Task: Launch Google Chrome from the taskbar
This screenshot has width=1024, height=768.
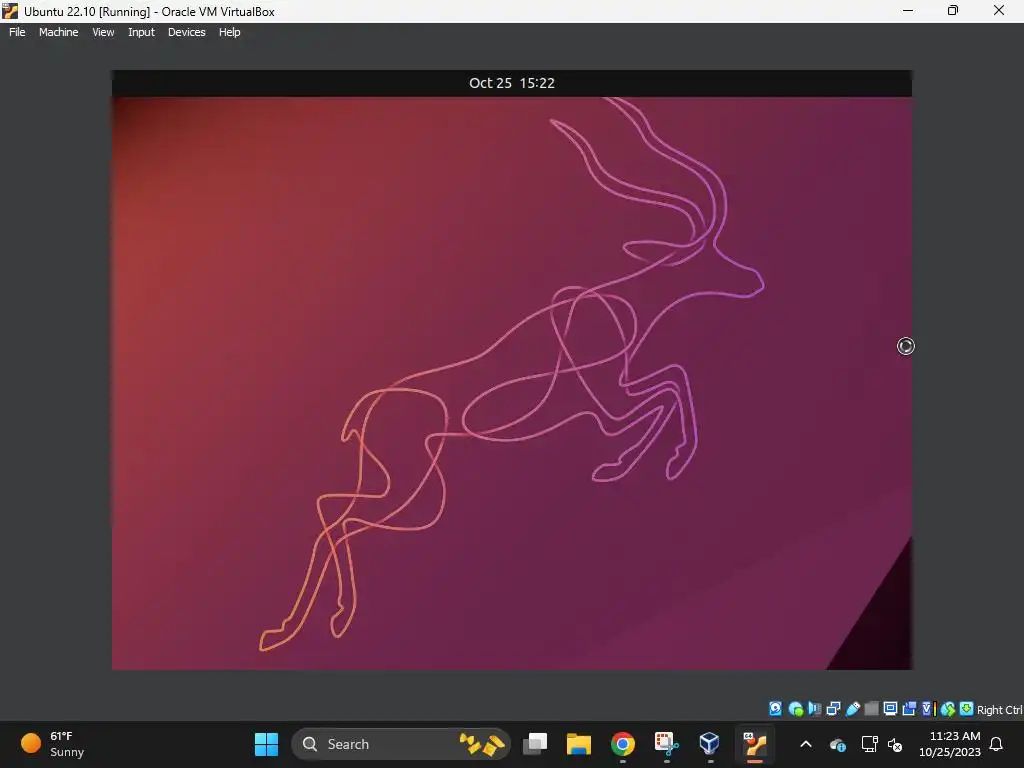Action: click(622, 744)
